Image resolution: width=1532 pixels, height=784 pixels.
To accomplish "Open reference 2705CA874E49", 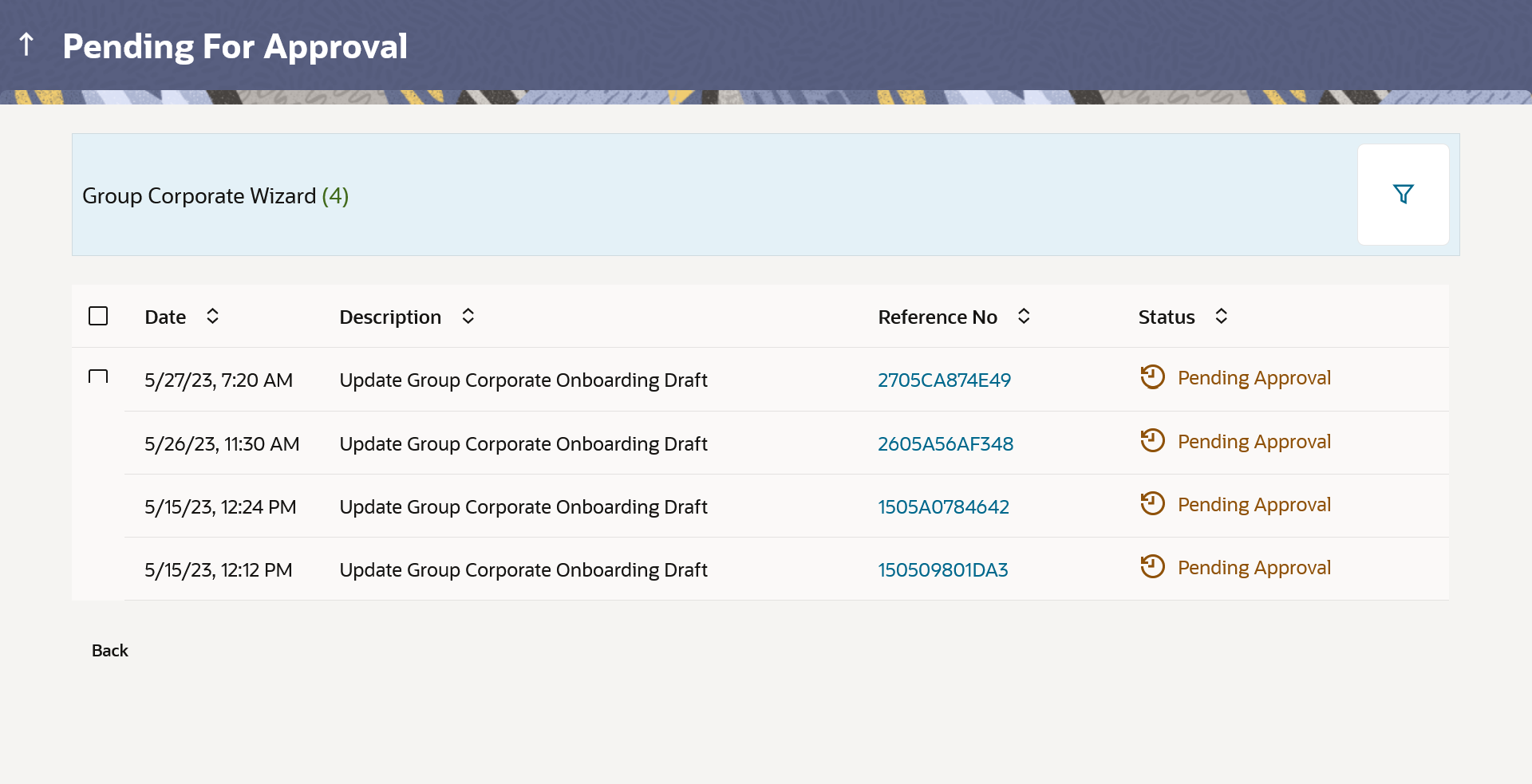I will click(x=944, y=380).
